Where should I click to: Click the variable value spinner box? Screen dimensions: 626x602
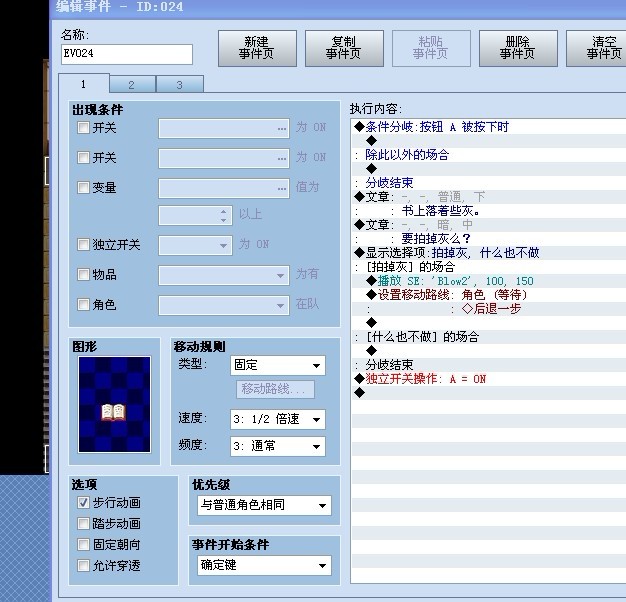click(195, 216)
